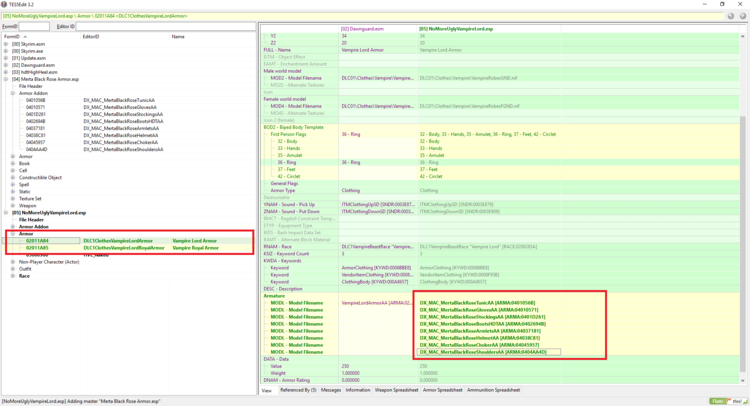Screen dimensions: 750x406
Task: Open the Weapon Spreadsheet tab
Action: 396,390
